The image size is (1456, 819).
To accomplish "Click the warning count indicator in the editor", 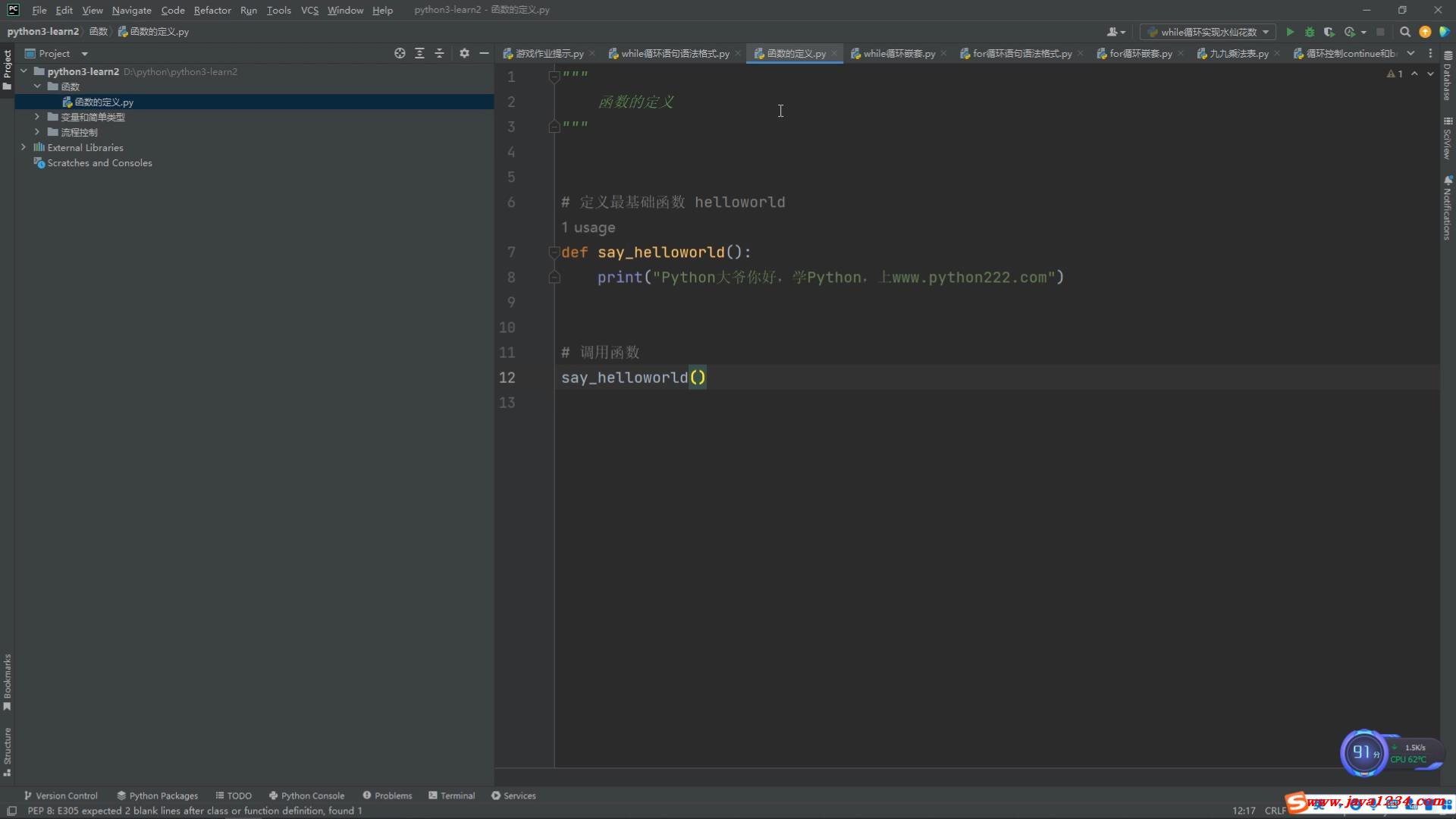I will (x=1395, y=74).
